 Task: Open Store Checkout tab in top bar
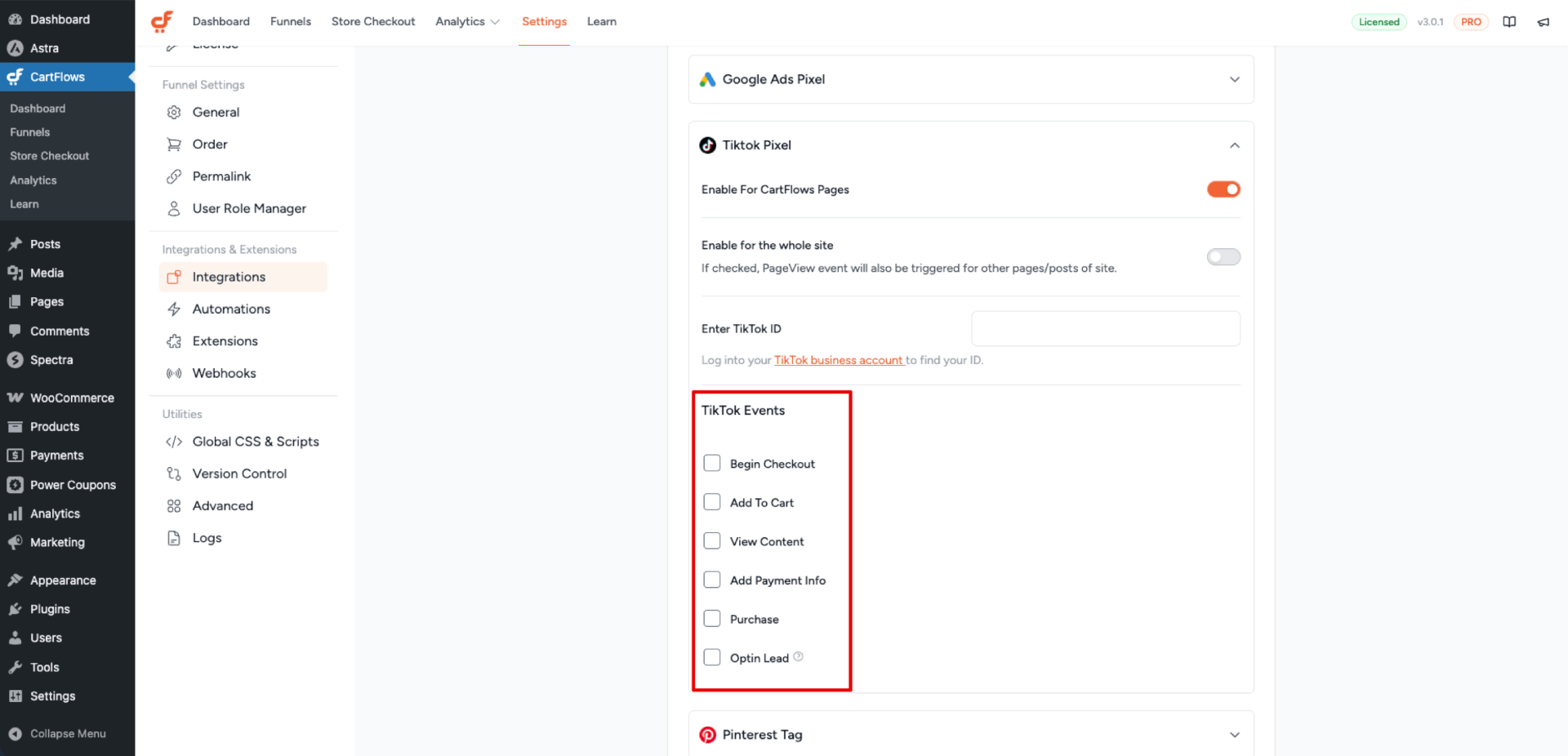(x=373, y=21)
